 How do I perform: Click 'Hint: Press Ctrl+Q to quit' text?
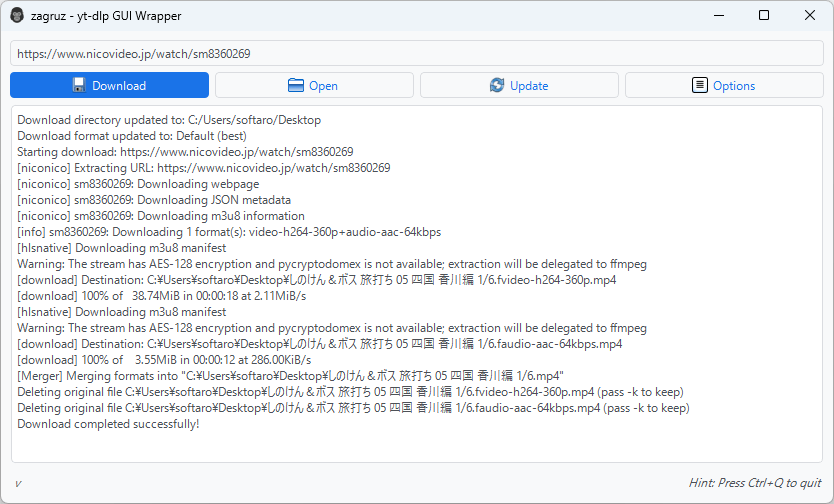pos(755,483)
